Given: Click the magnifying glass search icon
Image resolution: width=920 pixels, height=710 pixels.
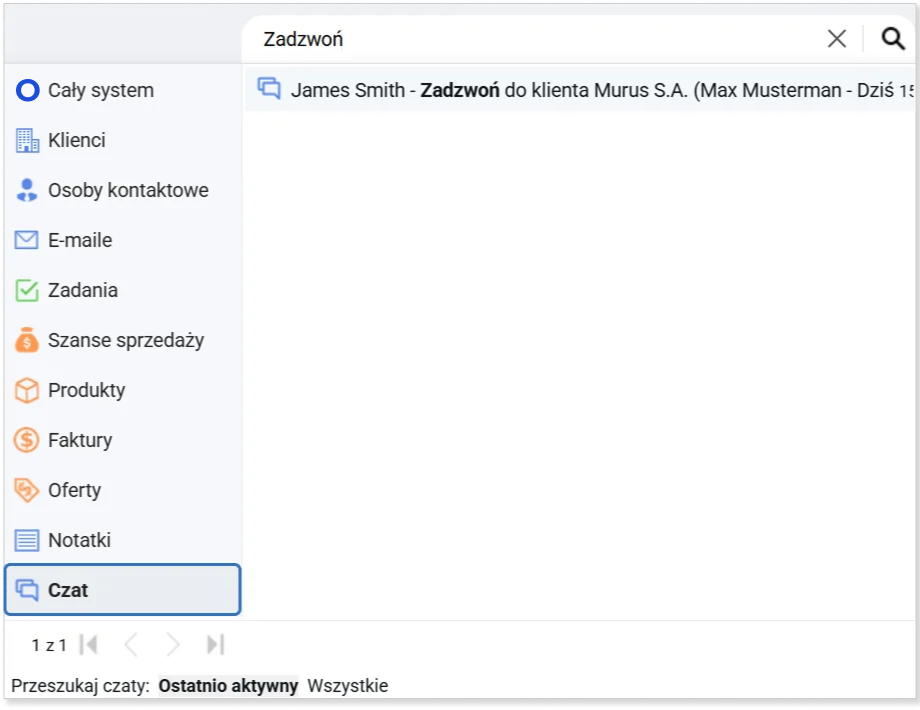Looking at the screenshot, I should (x=892, y=39).
